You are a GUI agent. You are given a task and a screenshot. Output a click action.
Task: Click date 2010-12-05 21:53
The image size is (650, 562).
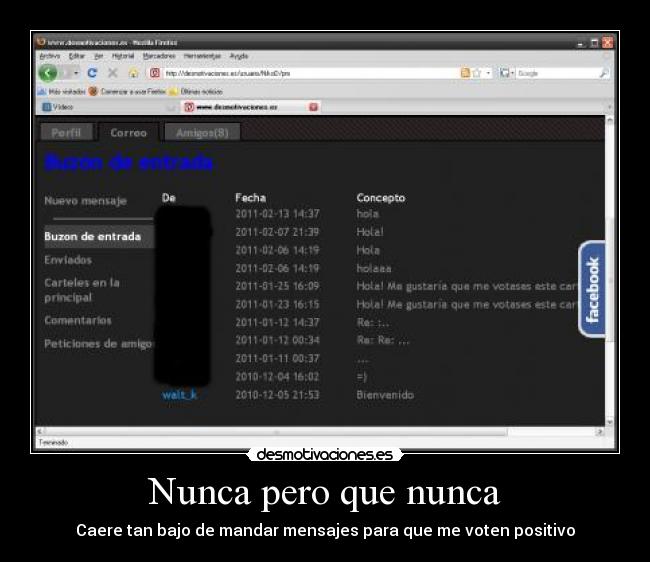tap(277, 395)
